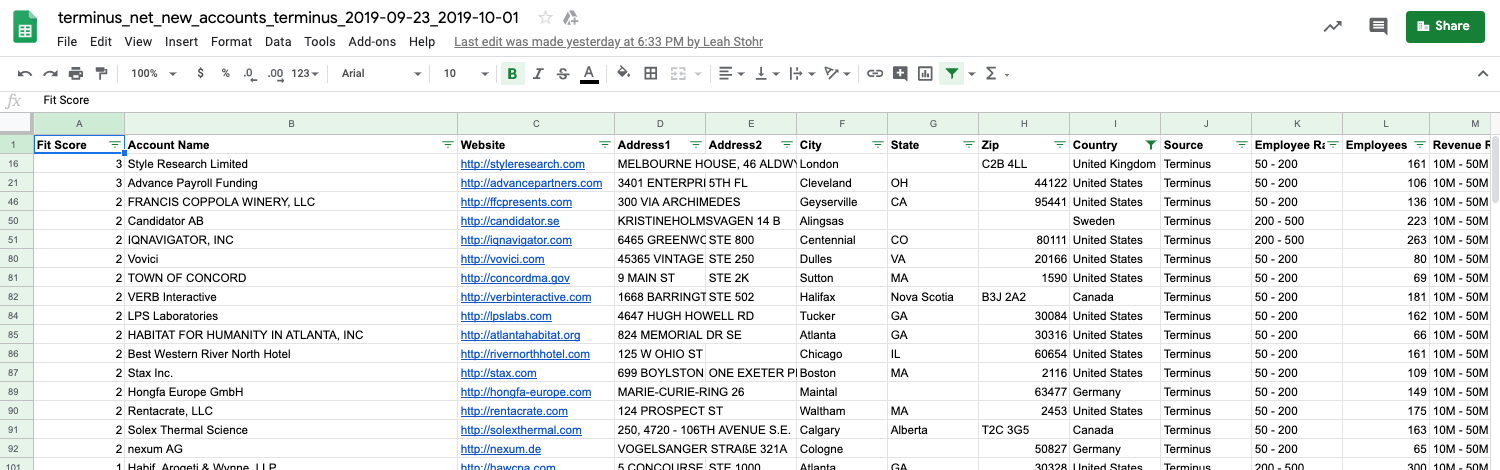Viewport: 1500px width, 470px height.
Task: Open the Account Name column filter
Action: click(448, 145)
